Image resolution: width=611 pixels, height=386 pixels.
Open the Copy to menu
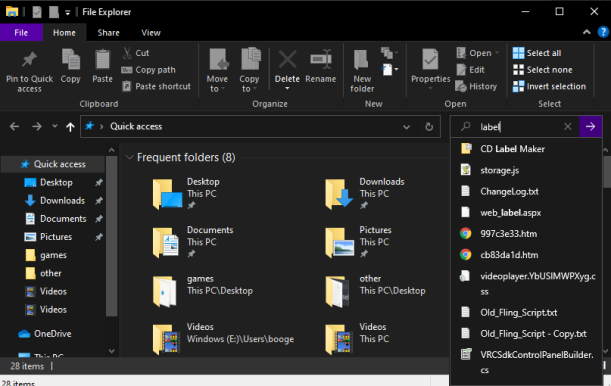coord(249,70)
